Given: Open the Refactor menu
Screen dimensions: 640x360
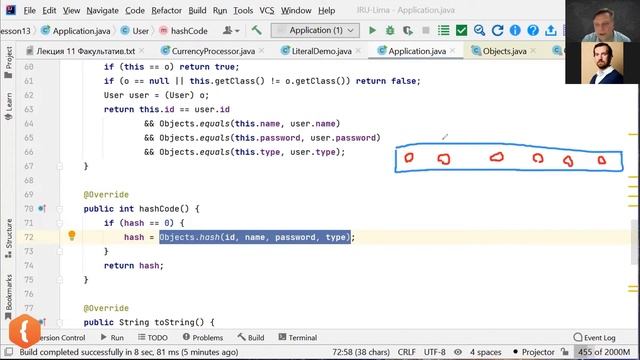Looking at the screenshot, I should pyautogui.click(x=167, y=10).
